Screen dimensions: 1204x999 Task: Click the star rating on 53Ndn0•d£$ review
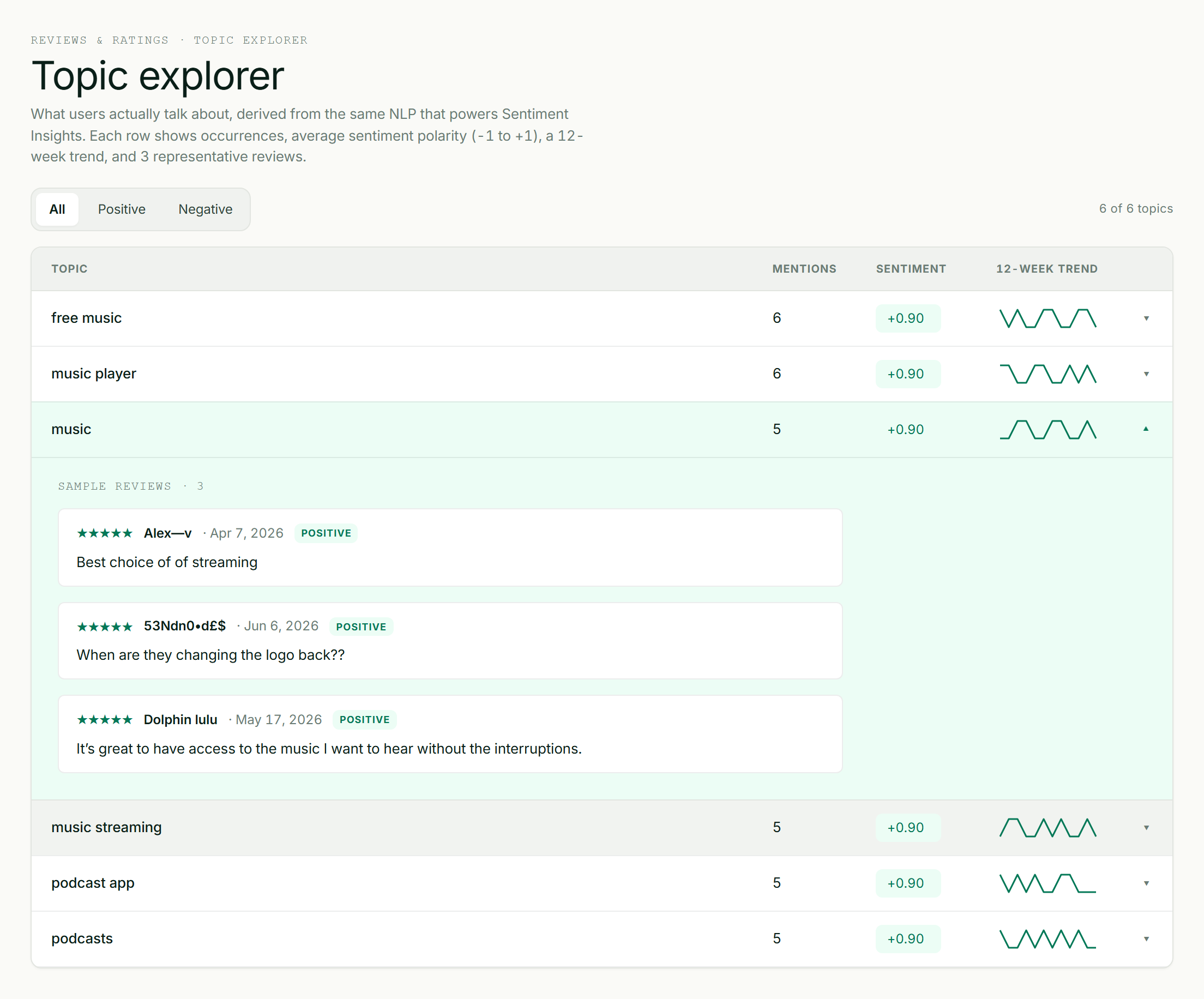(x=105, y=626)
